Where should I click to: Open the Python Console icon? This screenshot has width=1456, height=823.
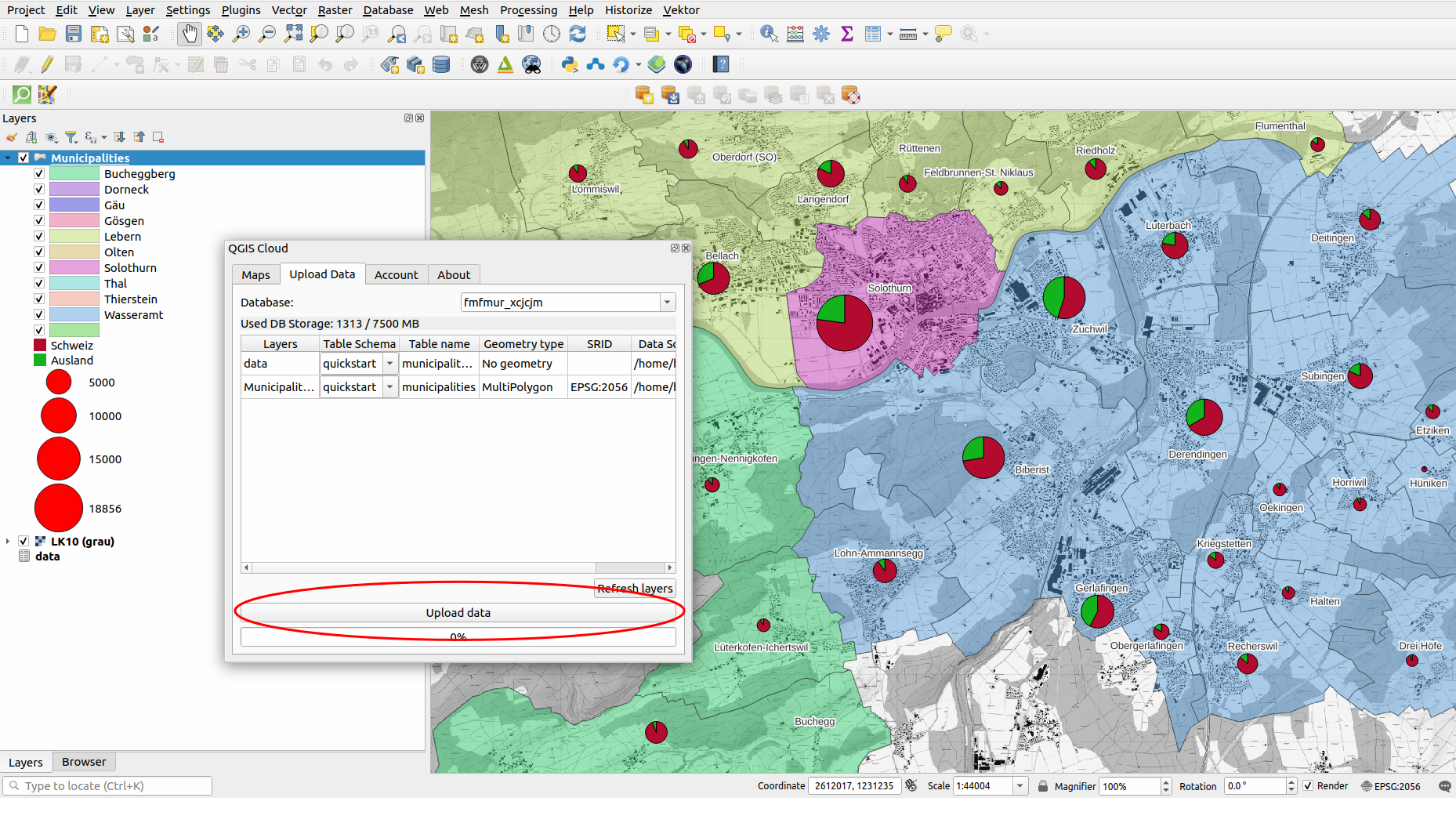point(570,64)
